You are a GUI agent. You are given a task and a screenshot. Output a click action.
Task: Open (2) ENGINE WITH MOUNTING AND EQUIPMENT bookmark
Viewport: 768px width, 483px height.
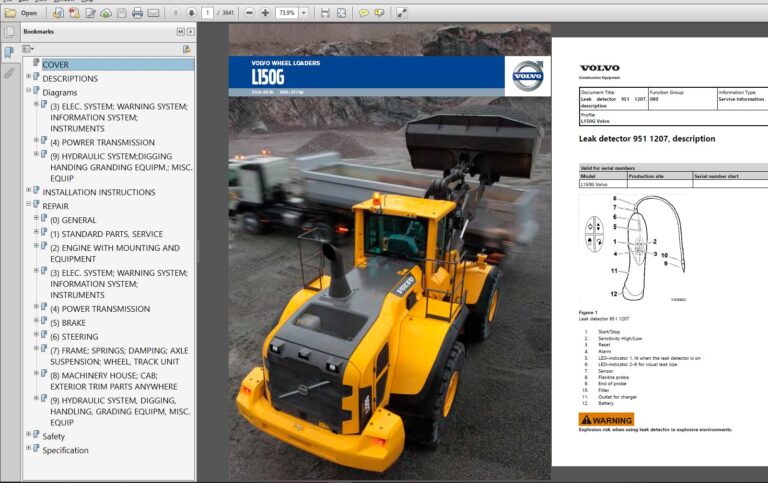click(115, 253)
